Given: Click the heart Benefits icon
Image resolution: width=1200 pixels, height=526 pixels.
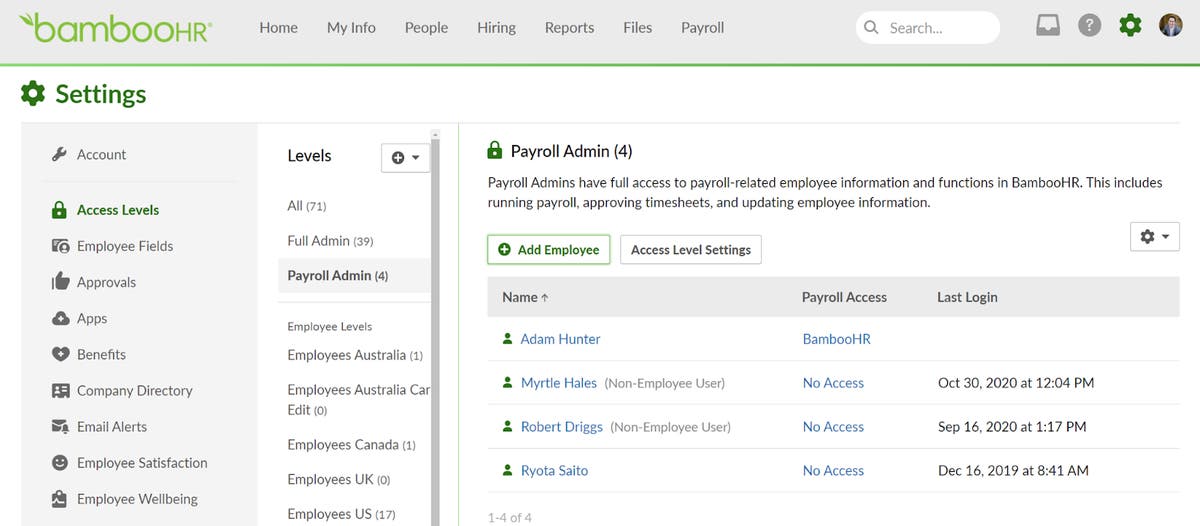Looking at the screenshot, I should point(60,354).
